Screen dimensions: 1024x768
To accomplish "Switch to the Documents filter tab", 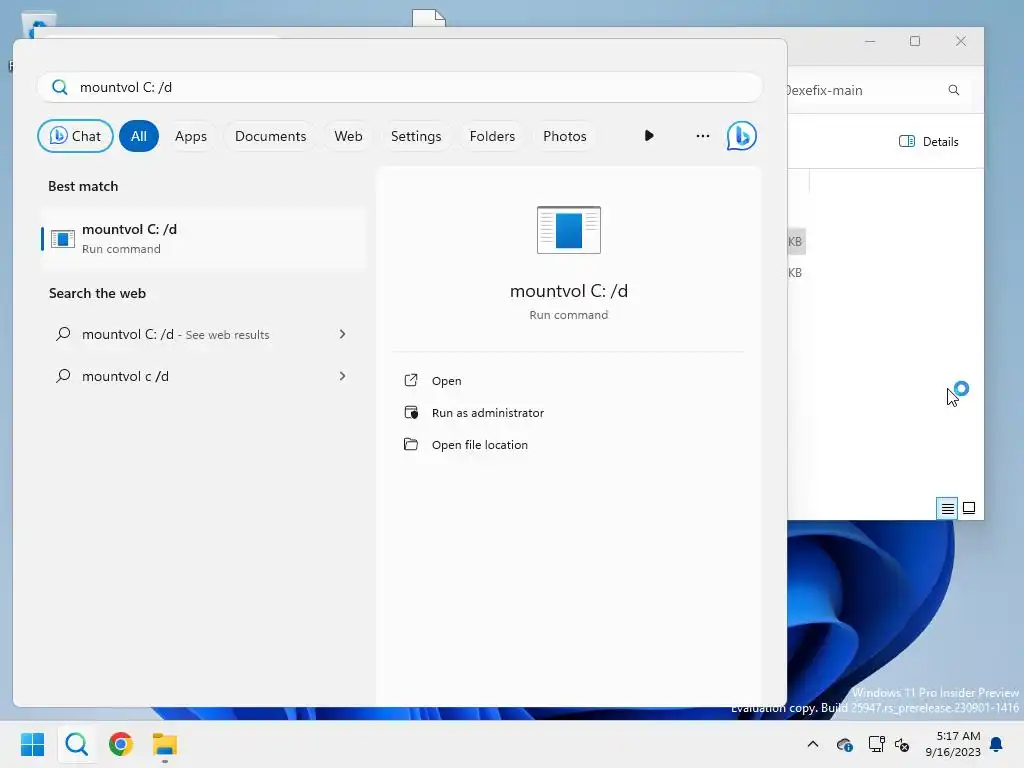I will (x=270, y=136).
